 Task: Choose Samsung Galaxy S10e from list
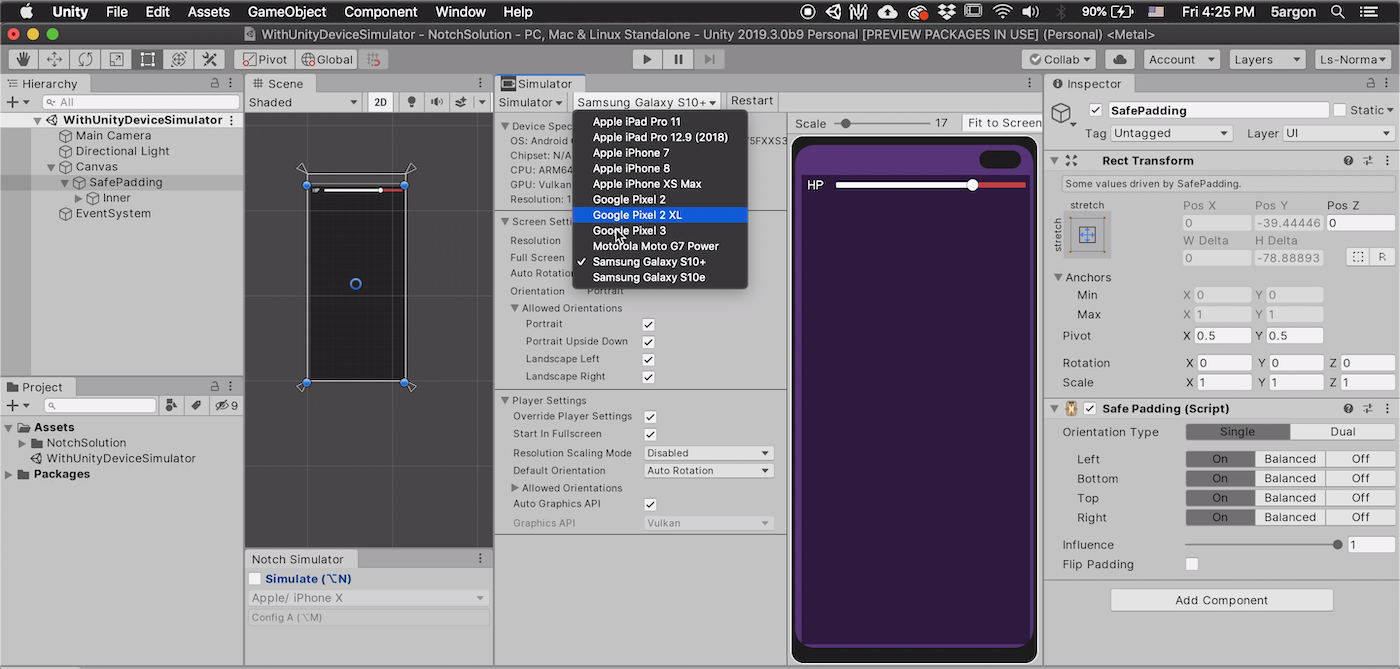pos(660,277)
